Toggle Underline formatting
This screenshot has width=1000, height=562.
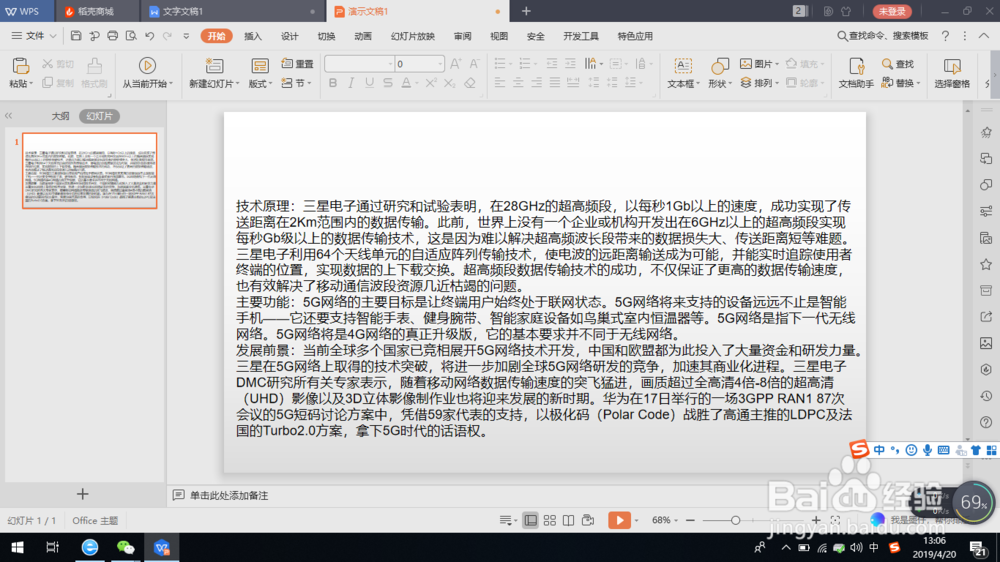(x=369, y=83)
